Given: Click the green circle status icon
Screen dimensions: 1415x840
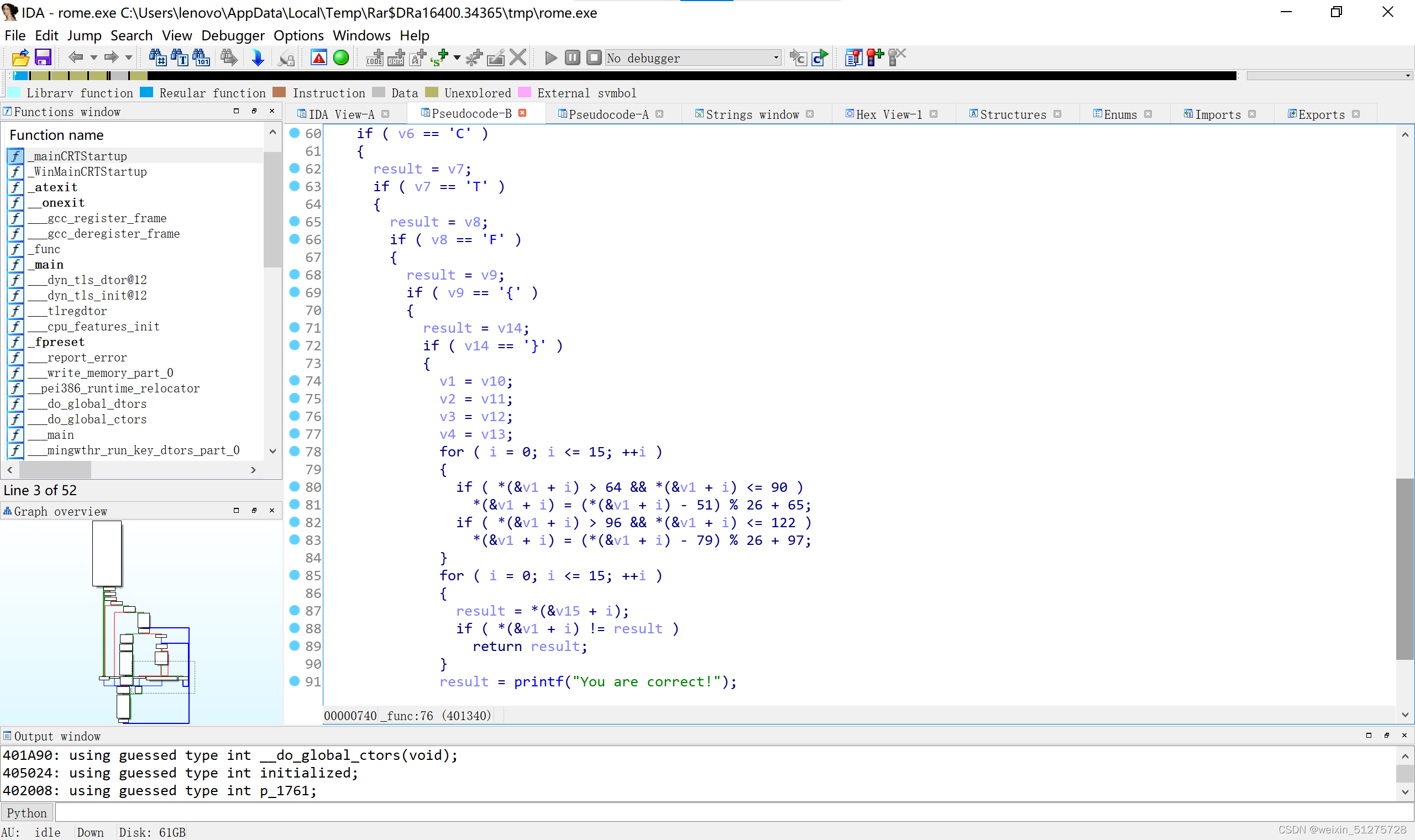Looking at the screenshot, I should [340, 57].
